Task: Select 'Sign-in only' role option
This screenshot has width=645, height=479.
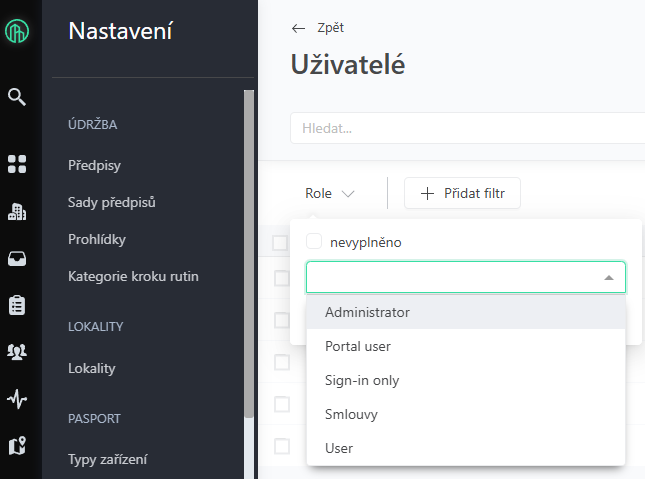Action: (x=362, y=380)
